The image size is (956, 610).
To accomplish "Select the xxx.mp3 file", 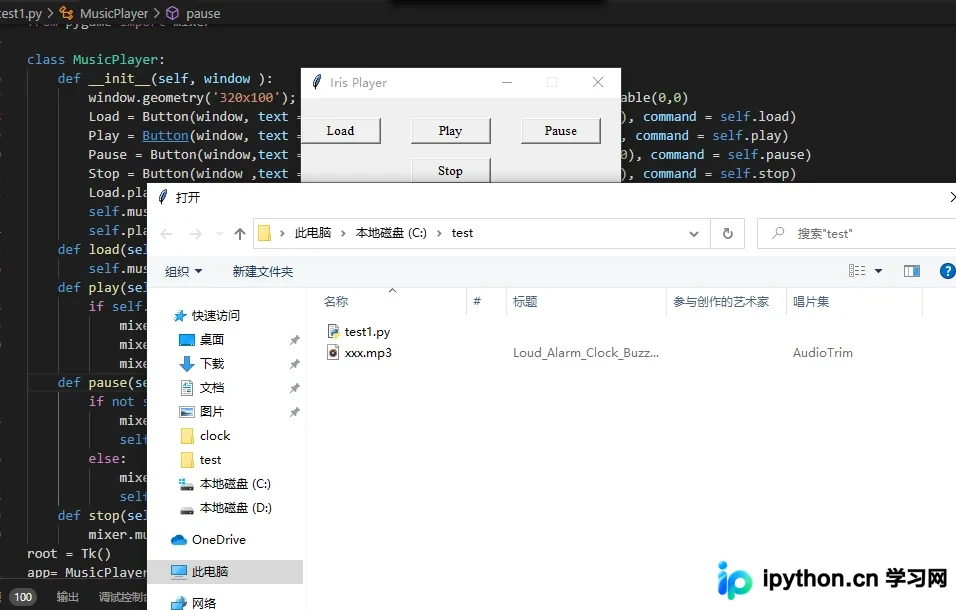I will click(x=368, y=353).
